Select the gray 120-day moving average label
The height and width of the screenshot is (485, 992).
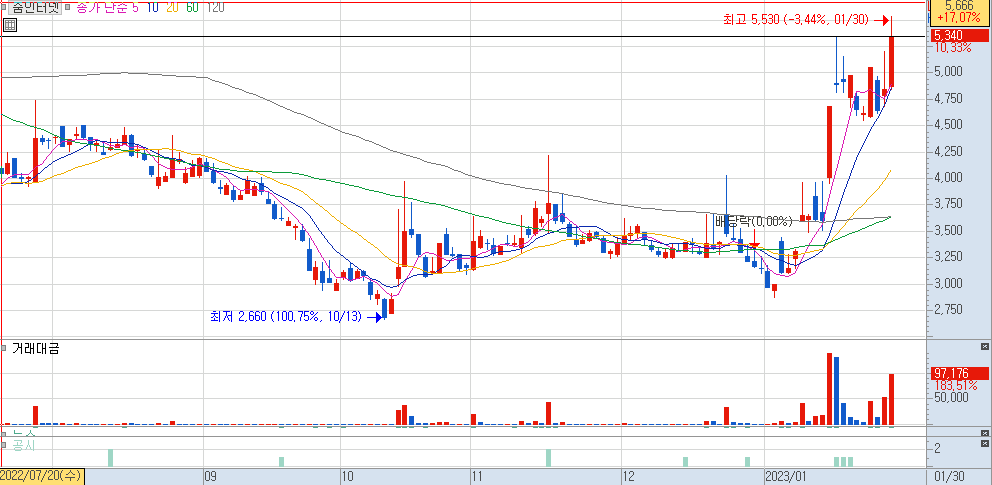[x=216, y=8]
